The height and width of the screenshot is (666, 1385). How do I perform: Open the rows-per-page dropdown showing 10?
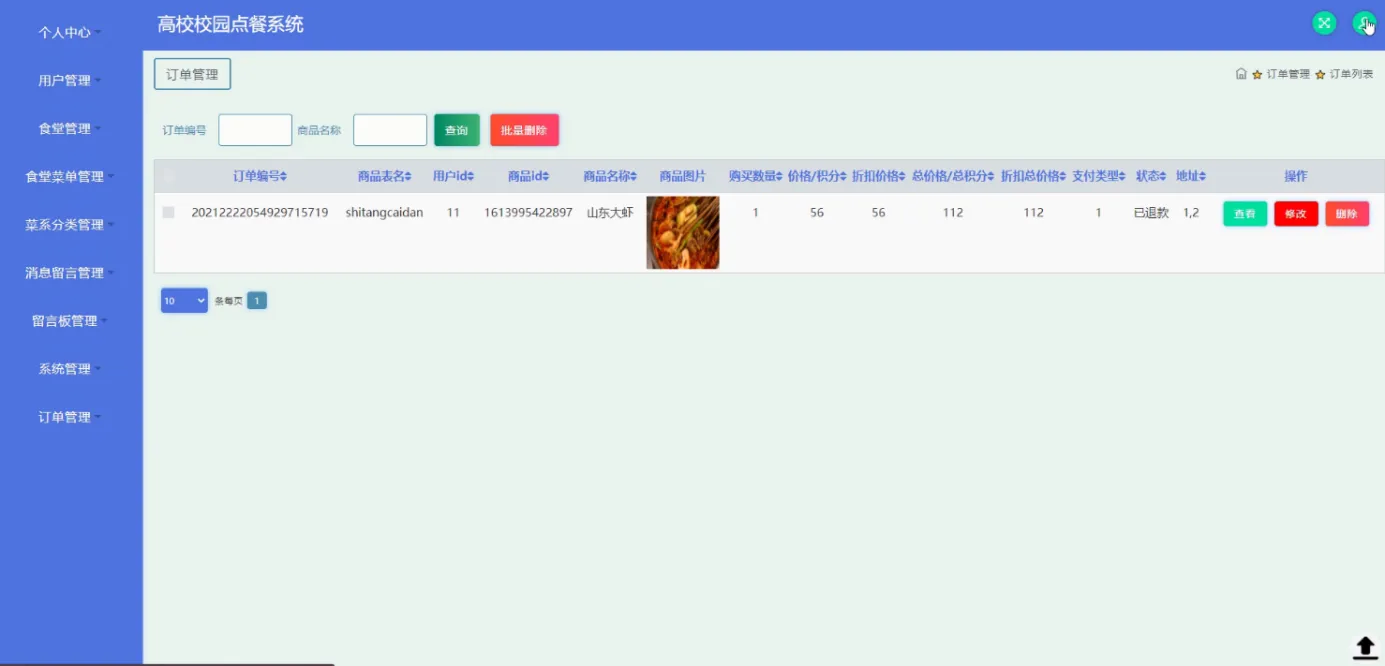184,300
